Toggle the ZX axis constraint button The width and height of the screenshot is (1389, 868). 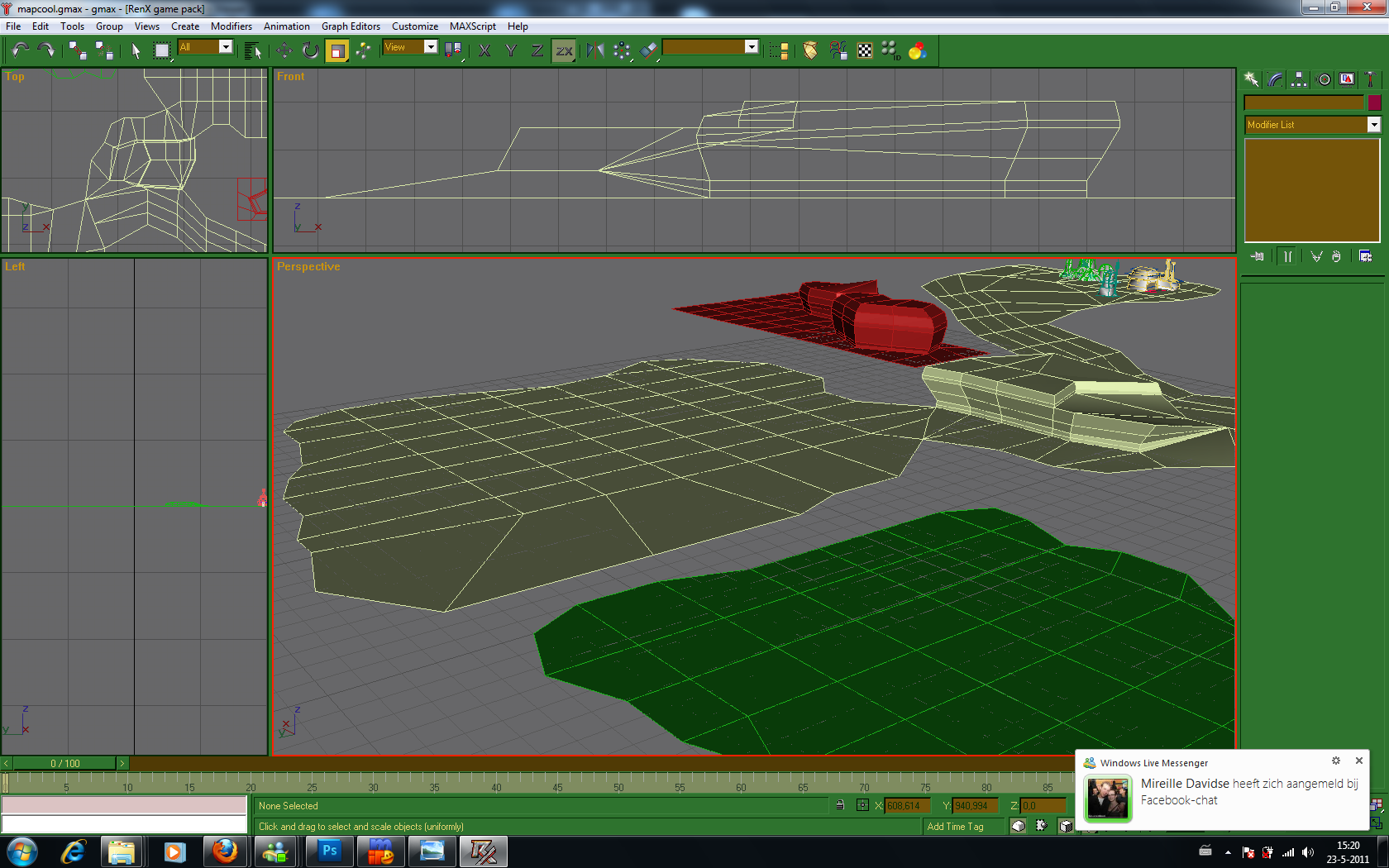(x=564, y=50)
